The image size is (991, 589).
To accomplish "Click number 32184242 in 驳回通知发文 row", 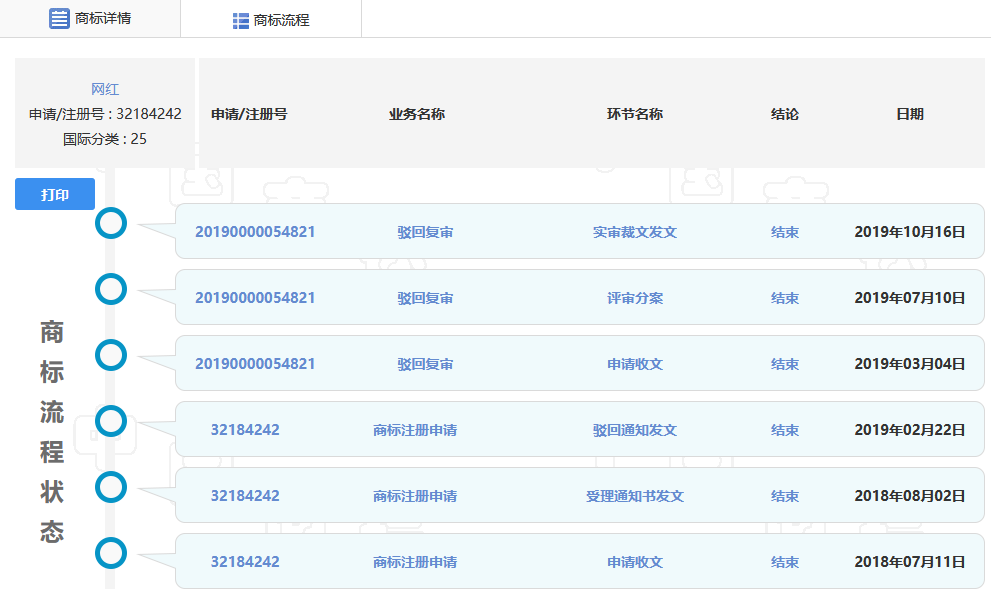I will [245, 430].
